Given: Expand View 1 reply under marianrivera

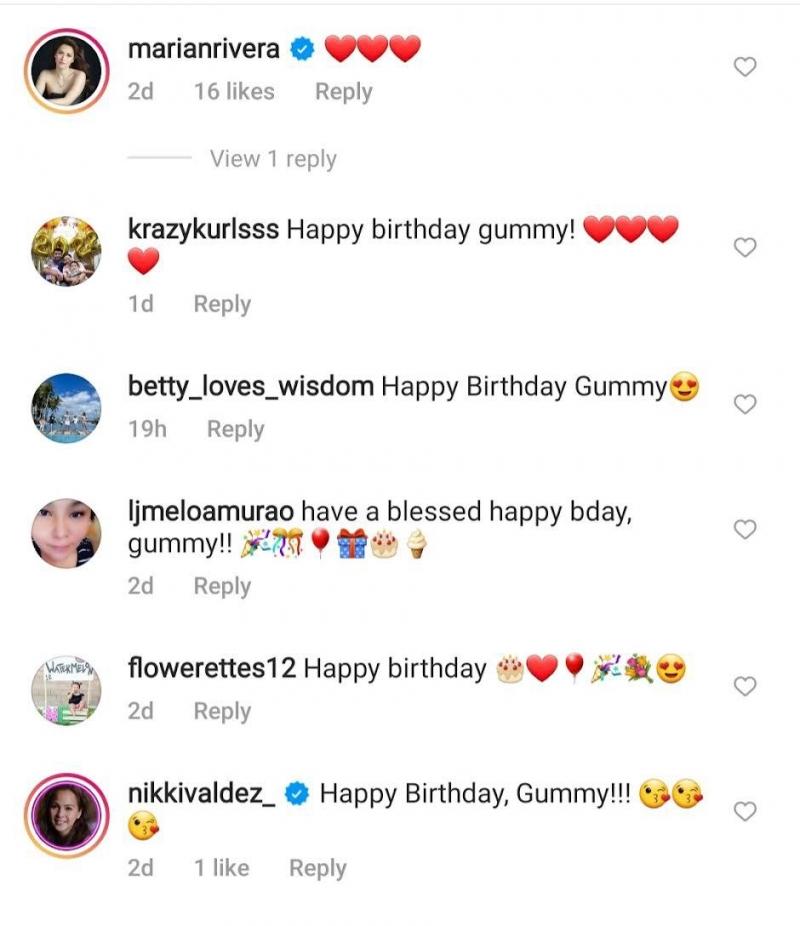Looking at the screenshot, I should click(x=272, y=159).
